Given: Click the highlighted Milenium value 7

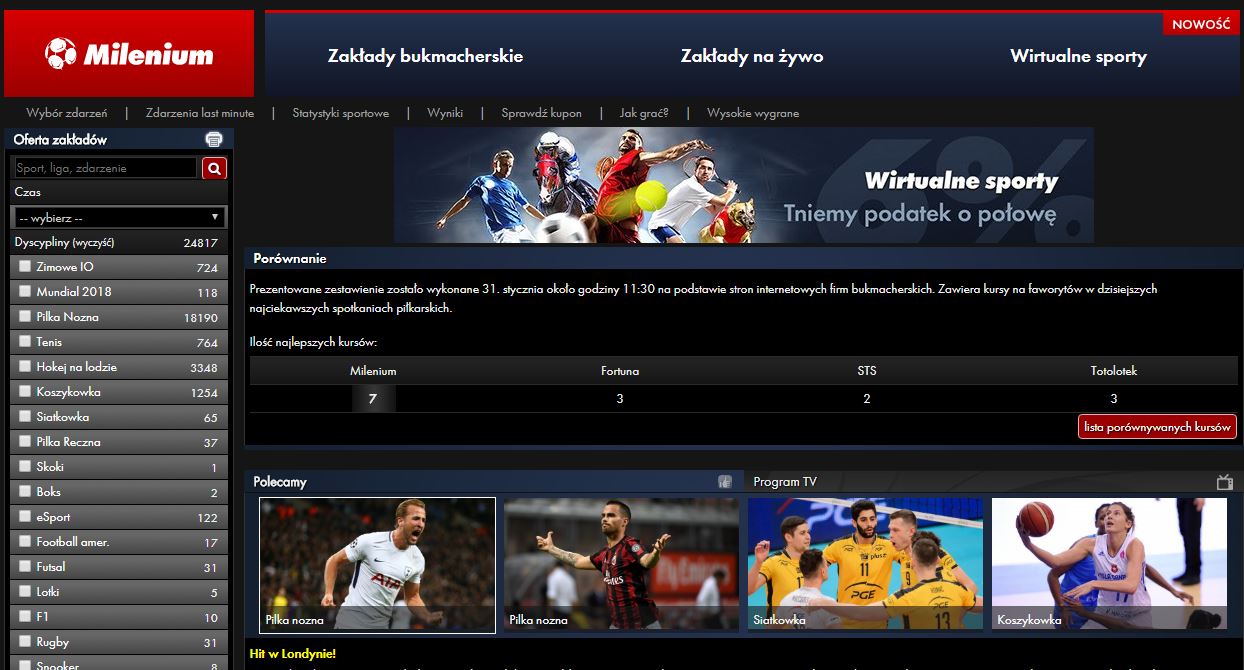Looking at the screenshot, I should 373,399.
